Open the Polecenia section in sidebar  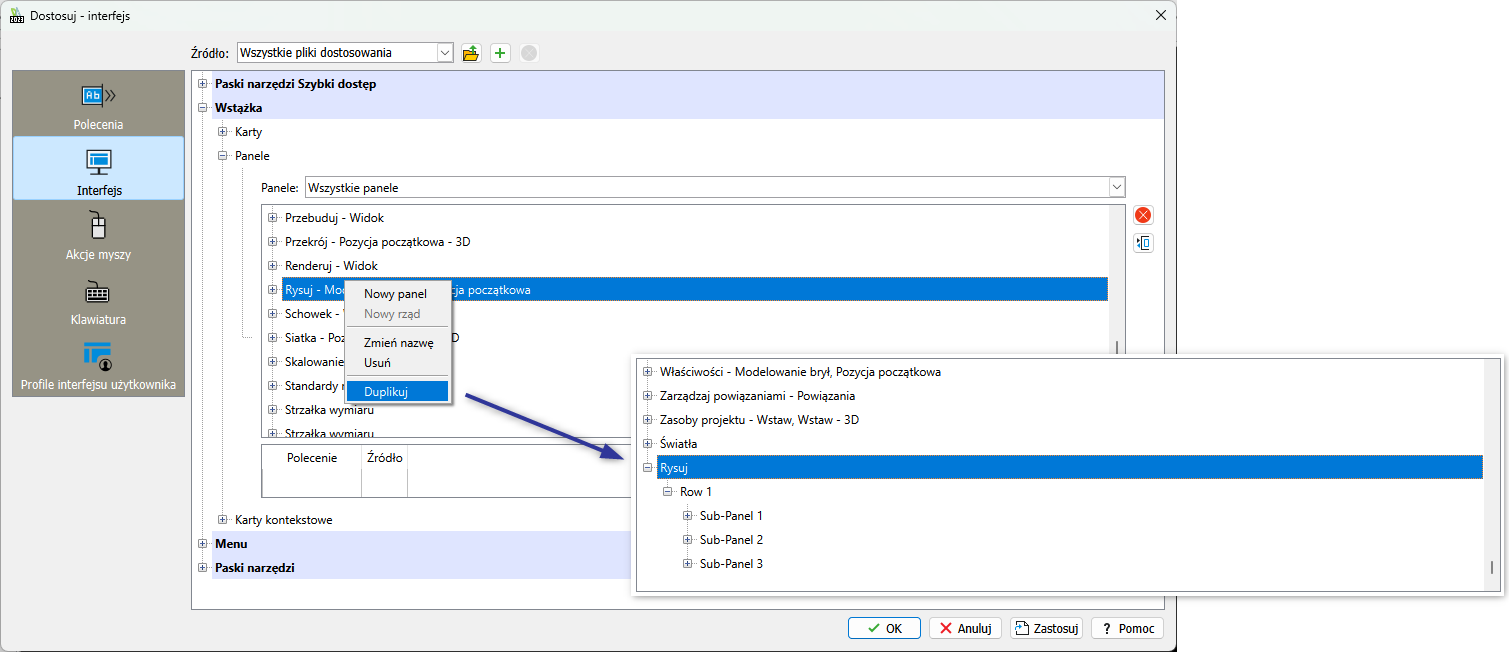98,104
